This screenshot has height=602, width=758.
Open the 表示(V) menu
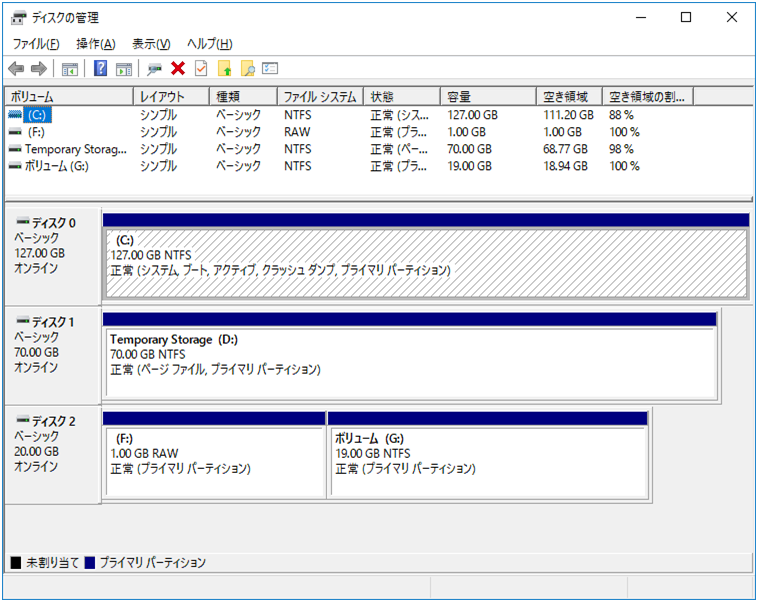151,44
